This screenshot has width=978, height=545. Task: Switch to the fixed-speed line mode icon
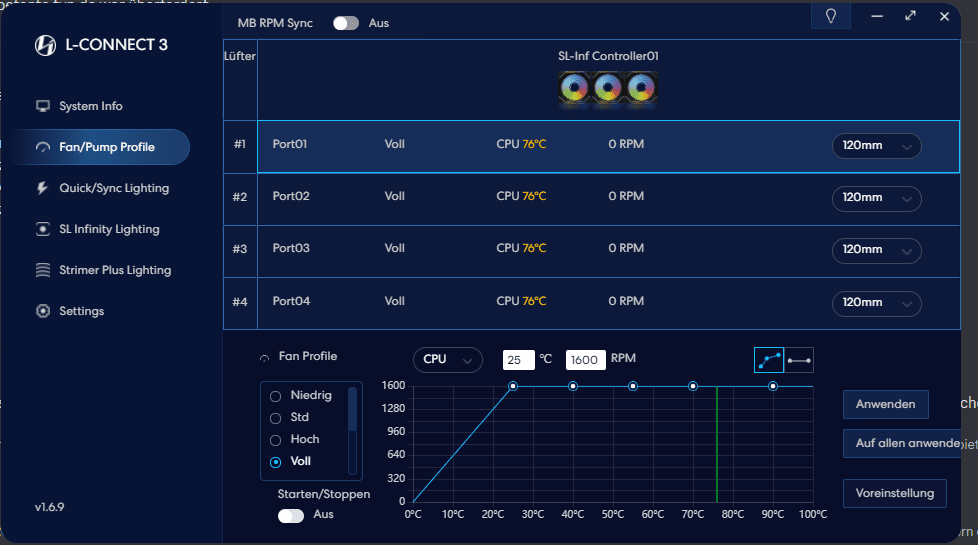click(799, 360)
